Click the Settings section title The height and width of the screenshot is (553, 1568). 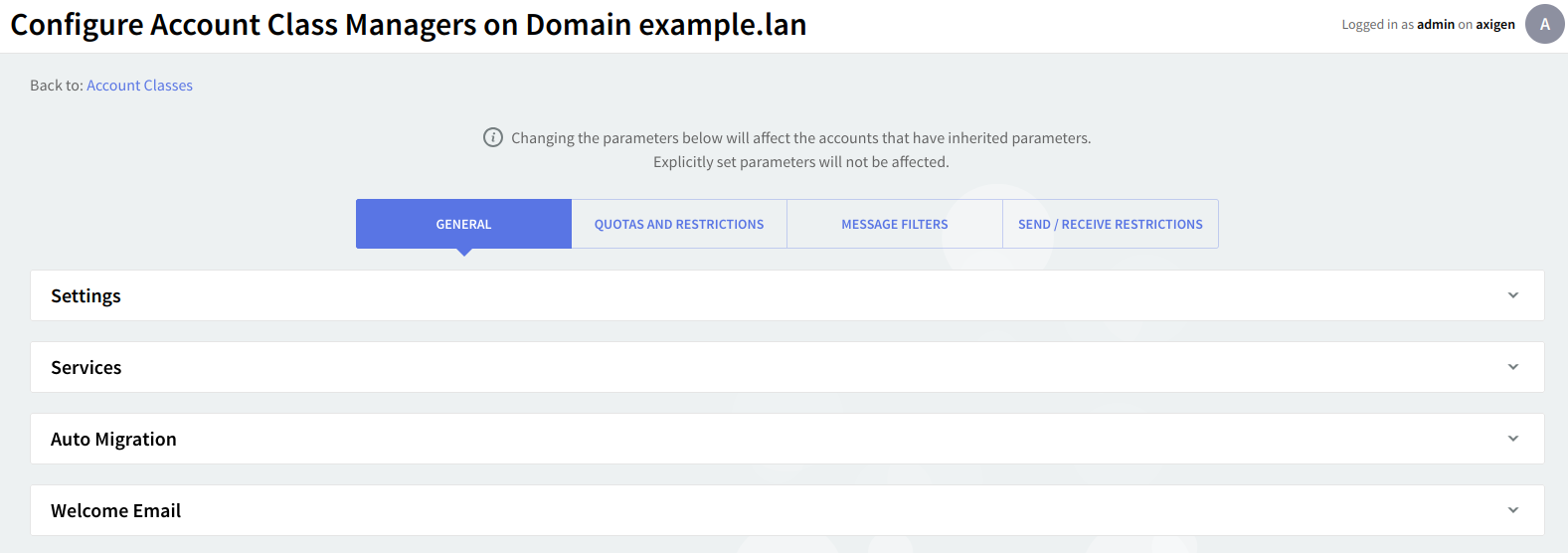coord(86,296)
